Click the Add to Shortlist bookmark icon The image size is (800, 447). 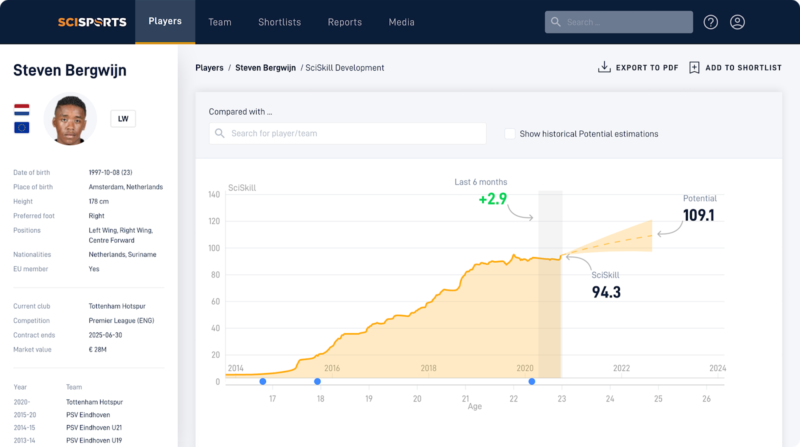(x=694, y=67)
